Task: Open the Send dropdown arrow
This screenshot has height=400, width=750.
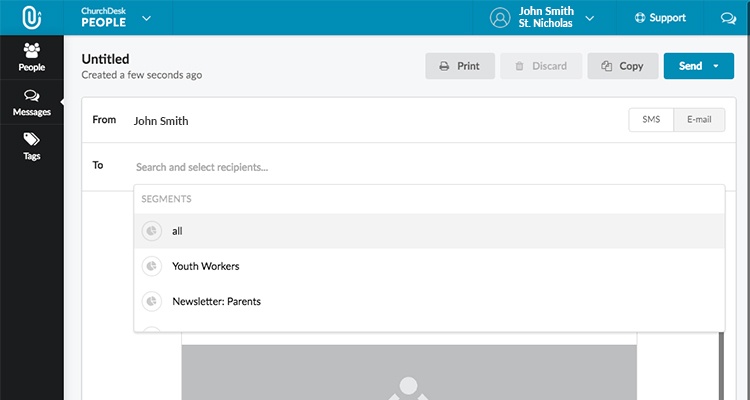Action: pos(716,66)
